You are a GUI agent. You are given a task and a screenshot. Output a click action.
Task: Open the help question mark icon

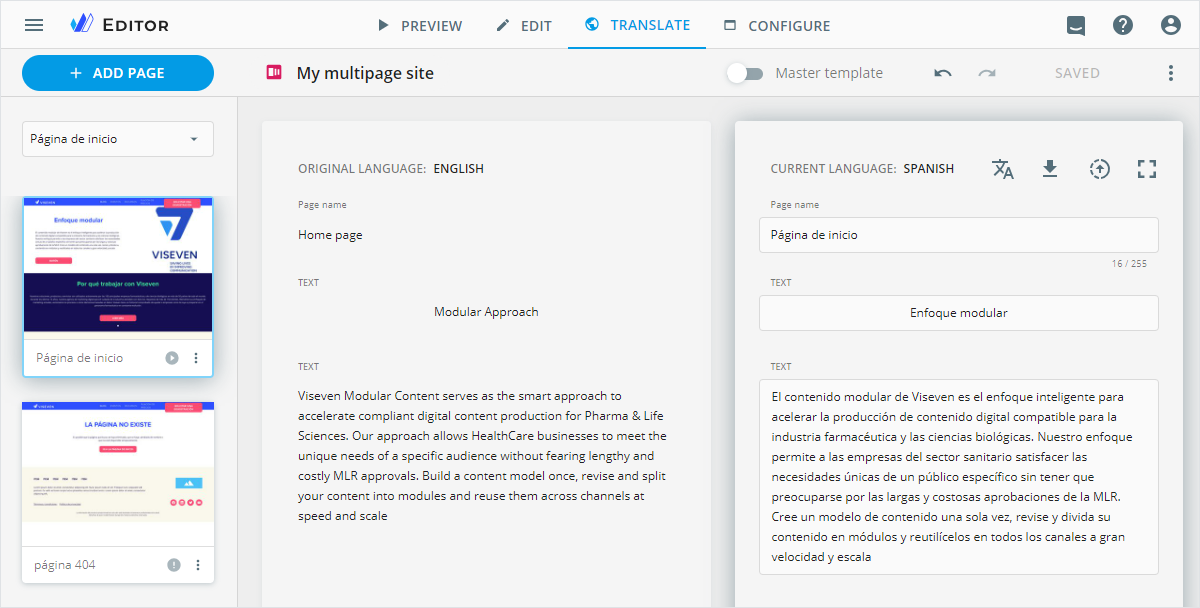coord(1123,25)
